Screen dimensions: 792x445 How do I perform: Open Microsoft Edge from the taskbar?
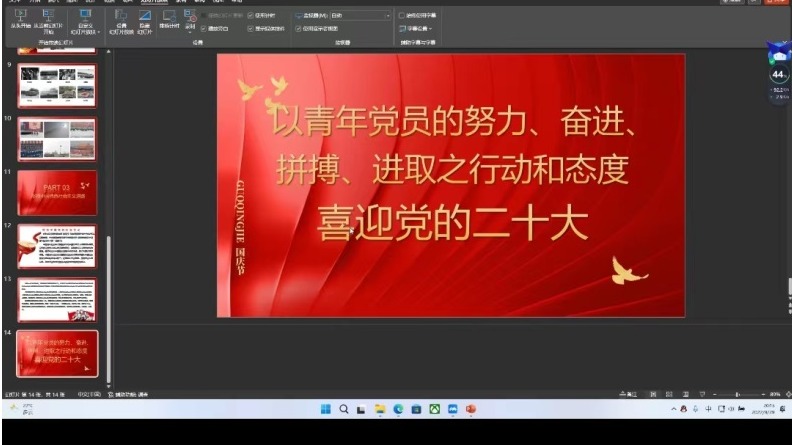(398, 410)
